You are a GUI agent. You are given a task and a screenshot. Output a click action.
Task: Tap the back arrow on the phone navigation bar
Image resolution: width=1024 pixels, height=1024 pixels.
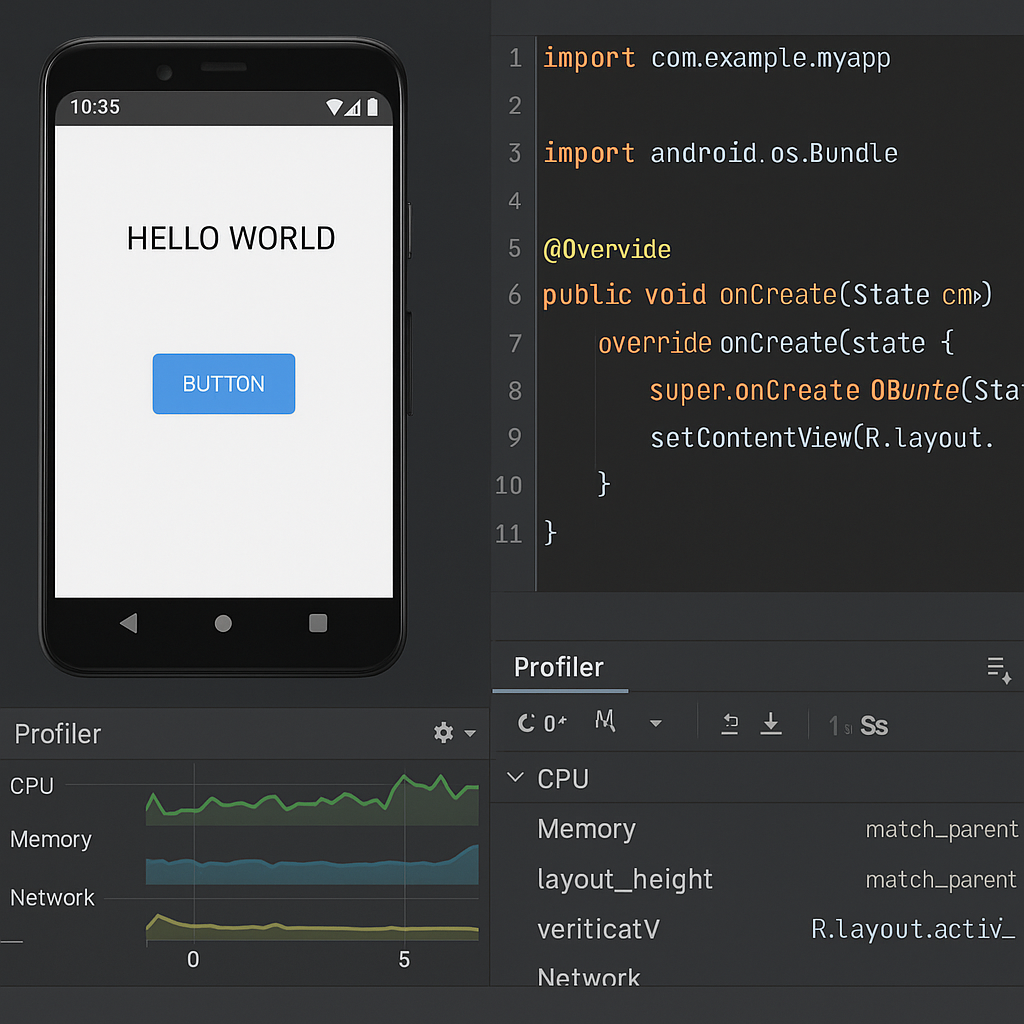[128, 622]
